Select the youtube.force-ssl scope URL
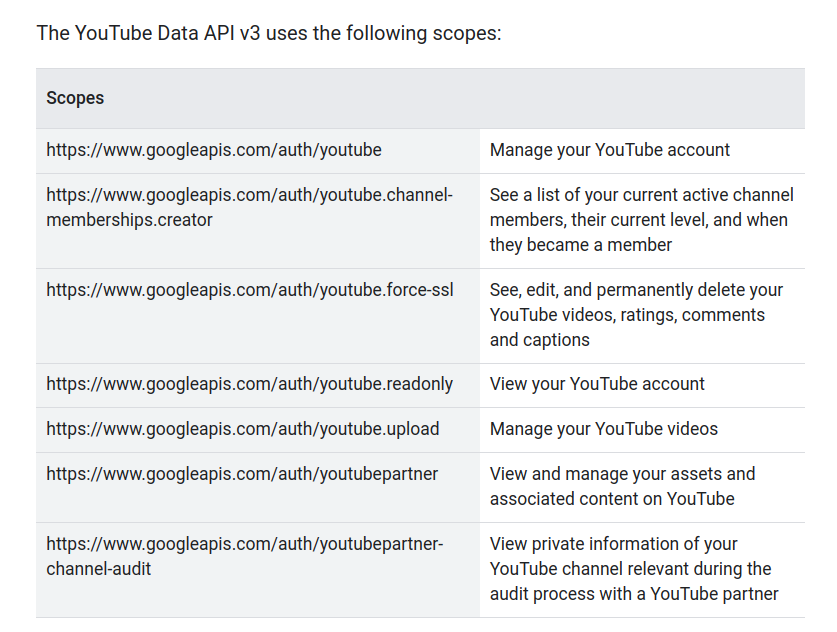 (249, 290)
